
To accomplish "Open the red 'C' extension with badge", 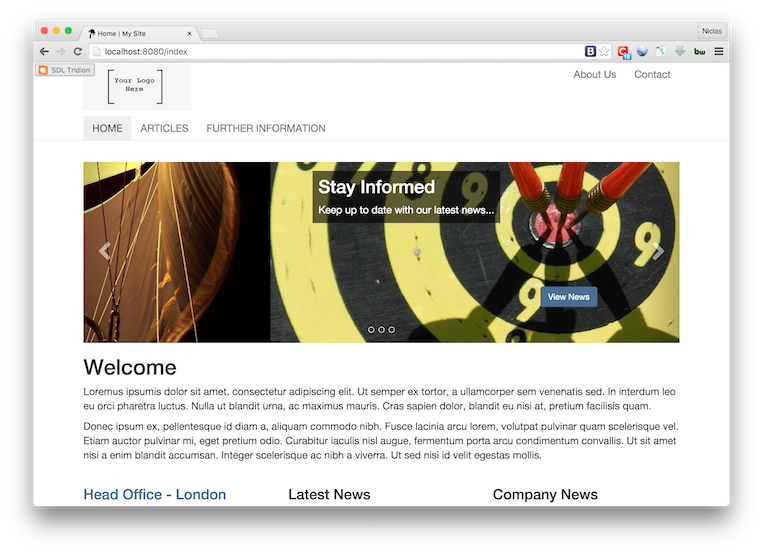I will (x=623, y=52).
